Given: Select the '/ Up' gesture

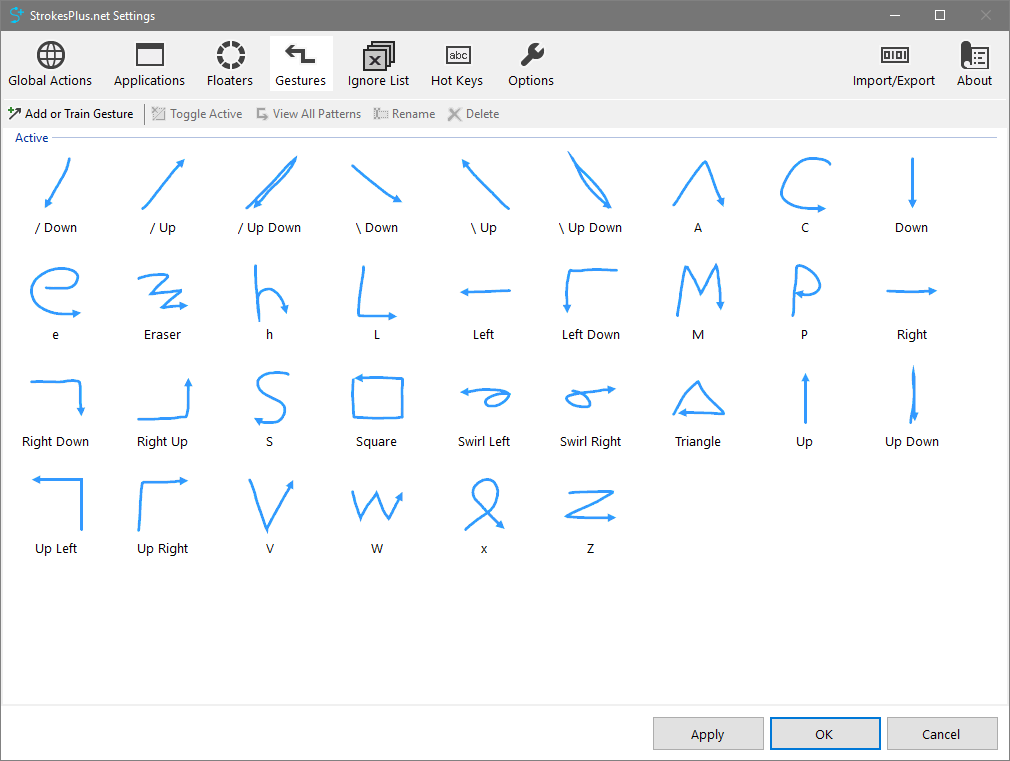Looking at the screenshot, I should coord(163,195).
